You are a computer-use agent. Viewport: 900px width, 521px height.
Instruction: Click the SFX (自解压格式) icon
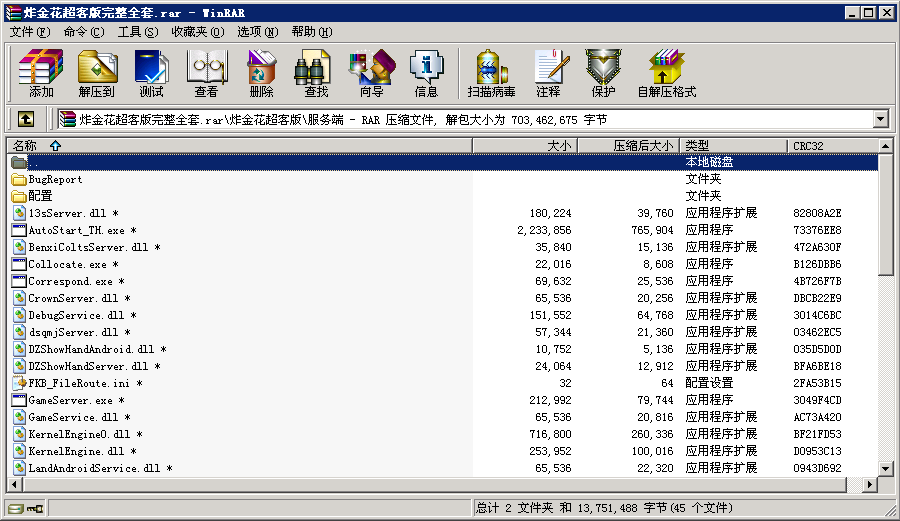666,74
